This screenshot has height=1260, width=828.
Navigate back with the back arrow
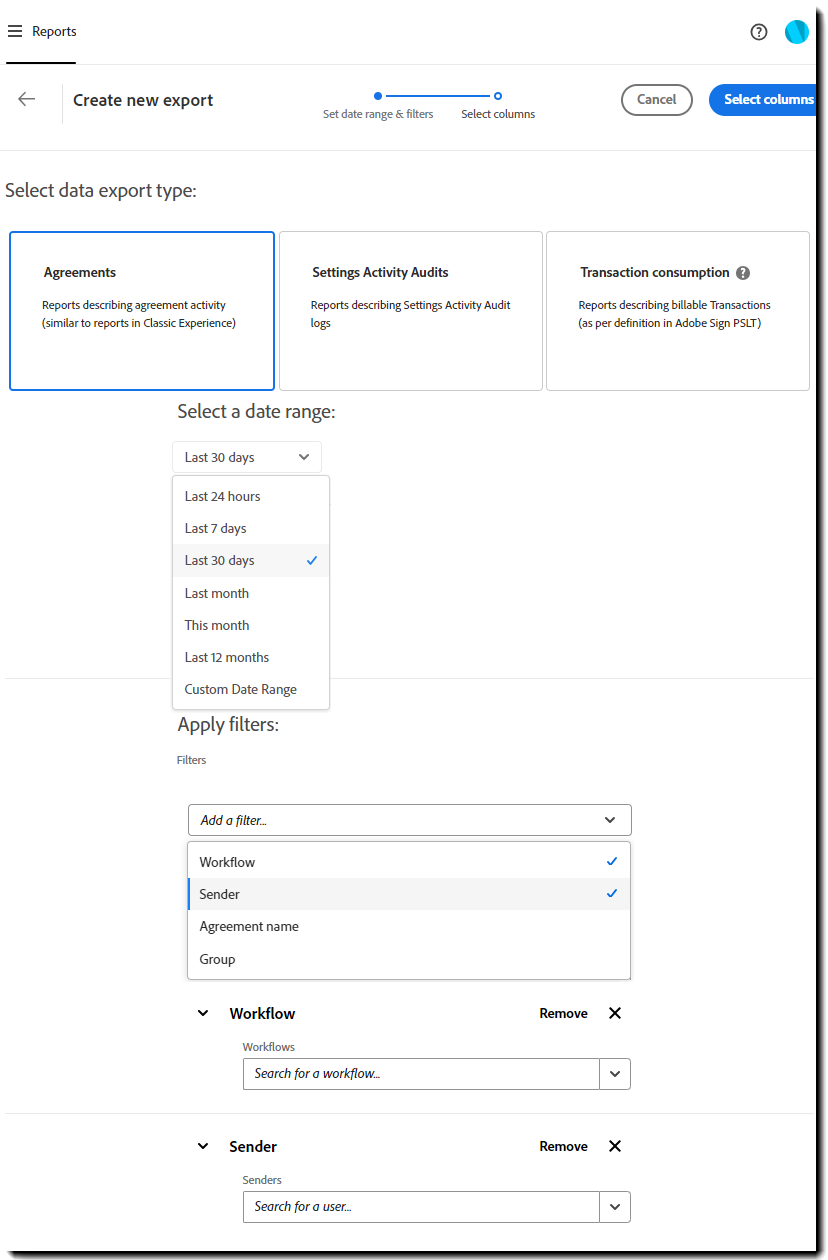pyautogui.click(x=26, y=99)
